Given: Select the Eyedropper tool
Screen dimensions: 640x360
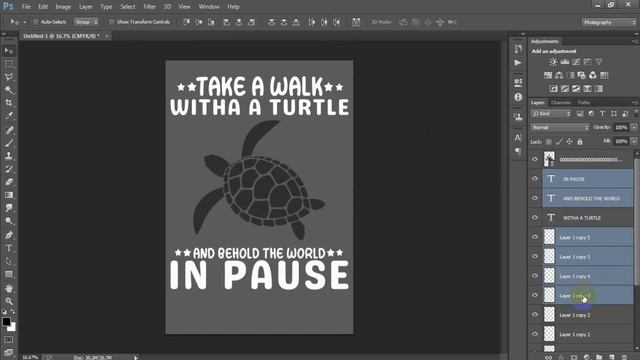Looking at the screenshot, I should [9, 116].
